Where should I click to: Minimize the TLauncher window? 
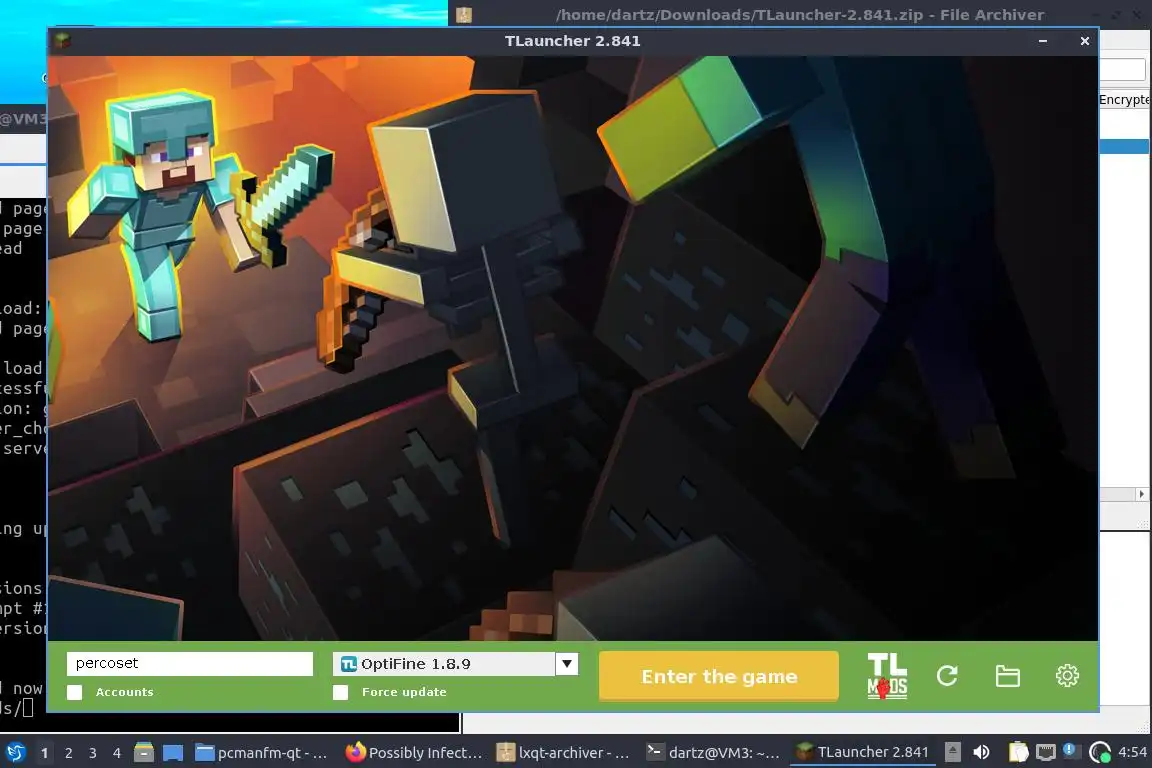(x=1043, y=41)
